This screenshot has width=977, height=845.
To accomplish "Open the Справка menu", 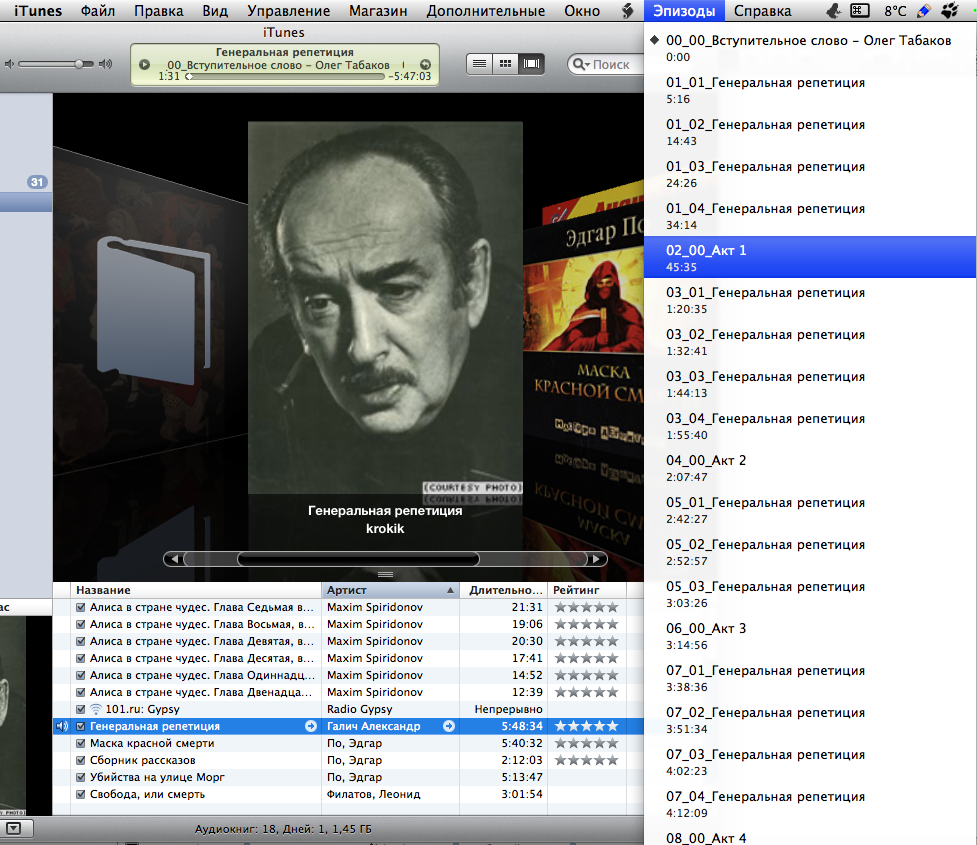I will [x=763, y=11].
